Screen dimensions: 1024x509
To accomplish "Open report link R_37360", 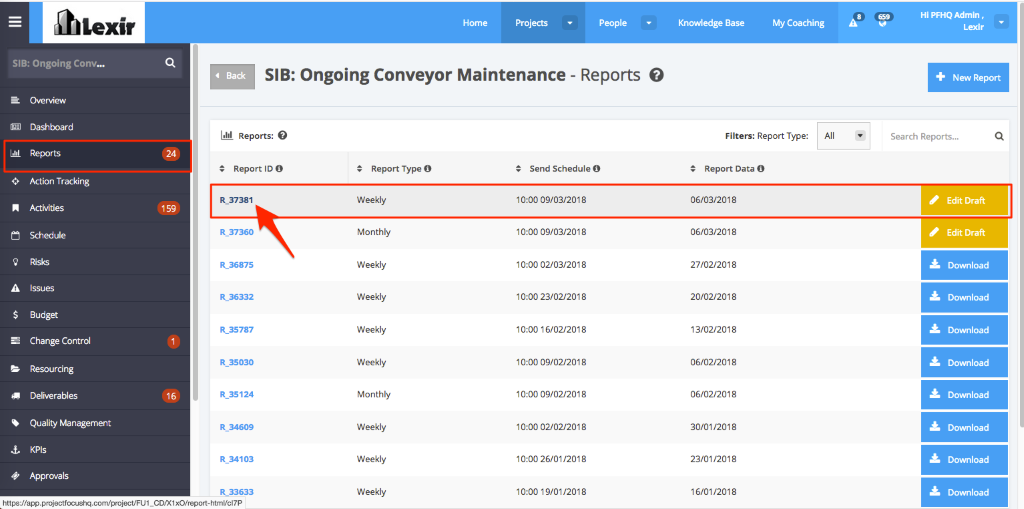I will tap(236, 232).
